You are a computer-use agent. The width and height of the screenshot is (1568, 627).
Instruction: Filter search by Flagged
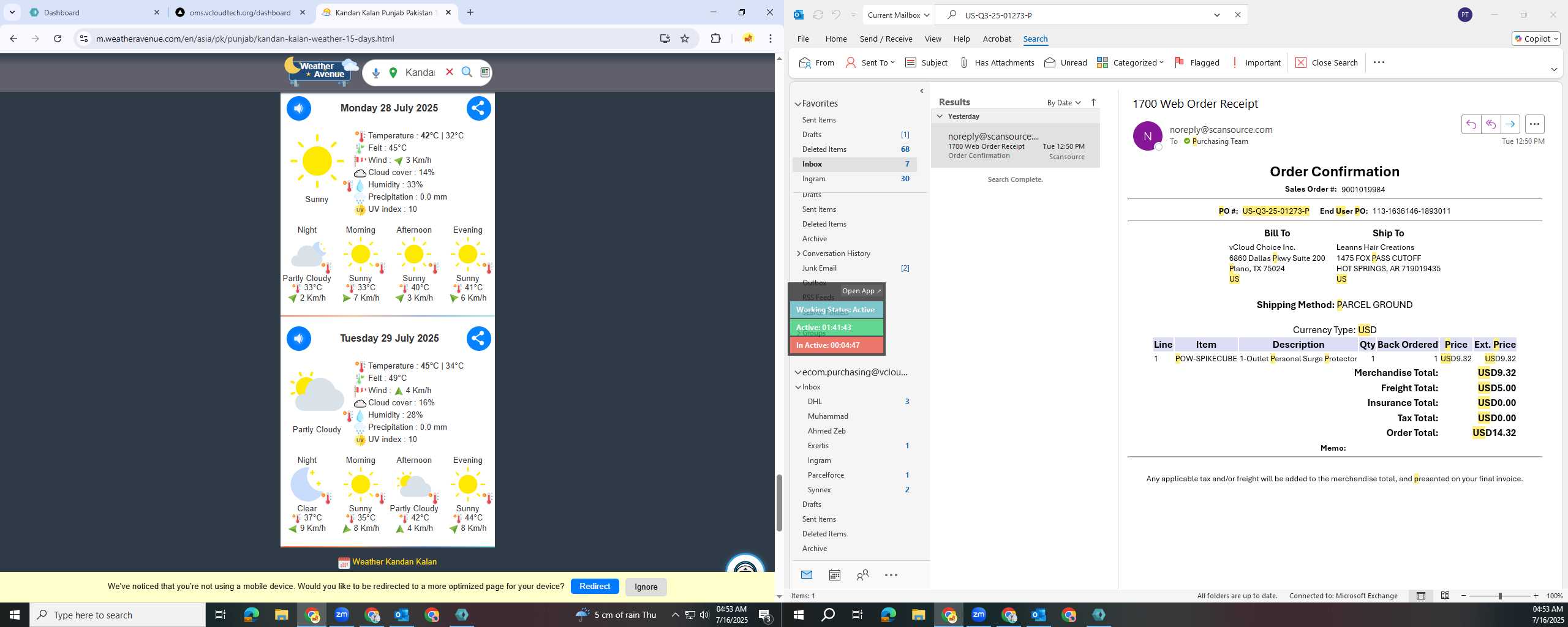(1197, 62)
